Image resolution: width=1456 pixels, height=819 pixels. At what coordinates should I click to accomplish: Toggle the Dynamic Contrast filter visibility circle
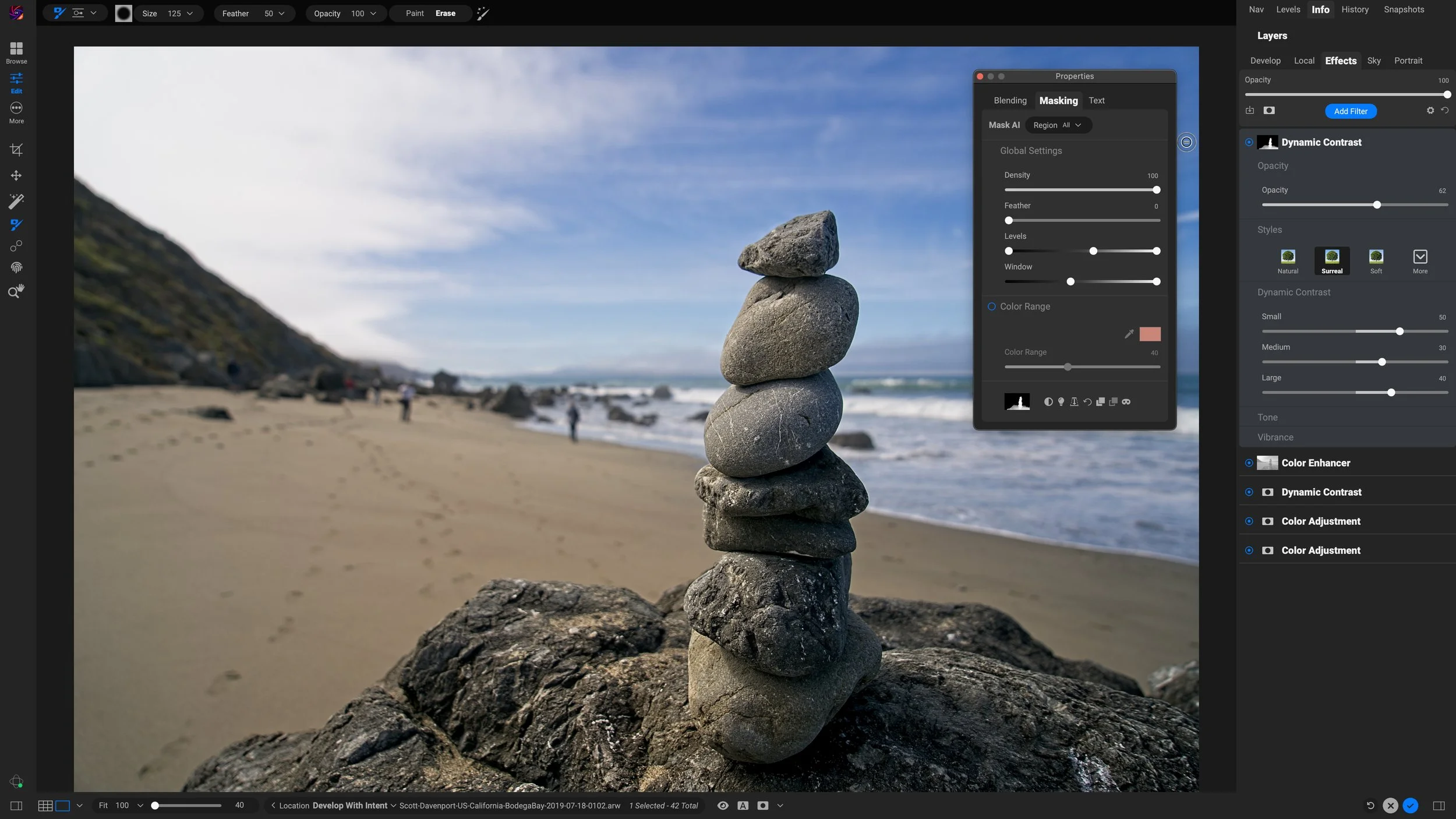1249,142
